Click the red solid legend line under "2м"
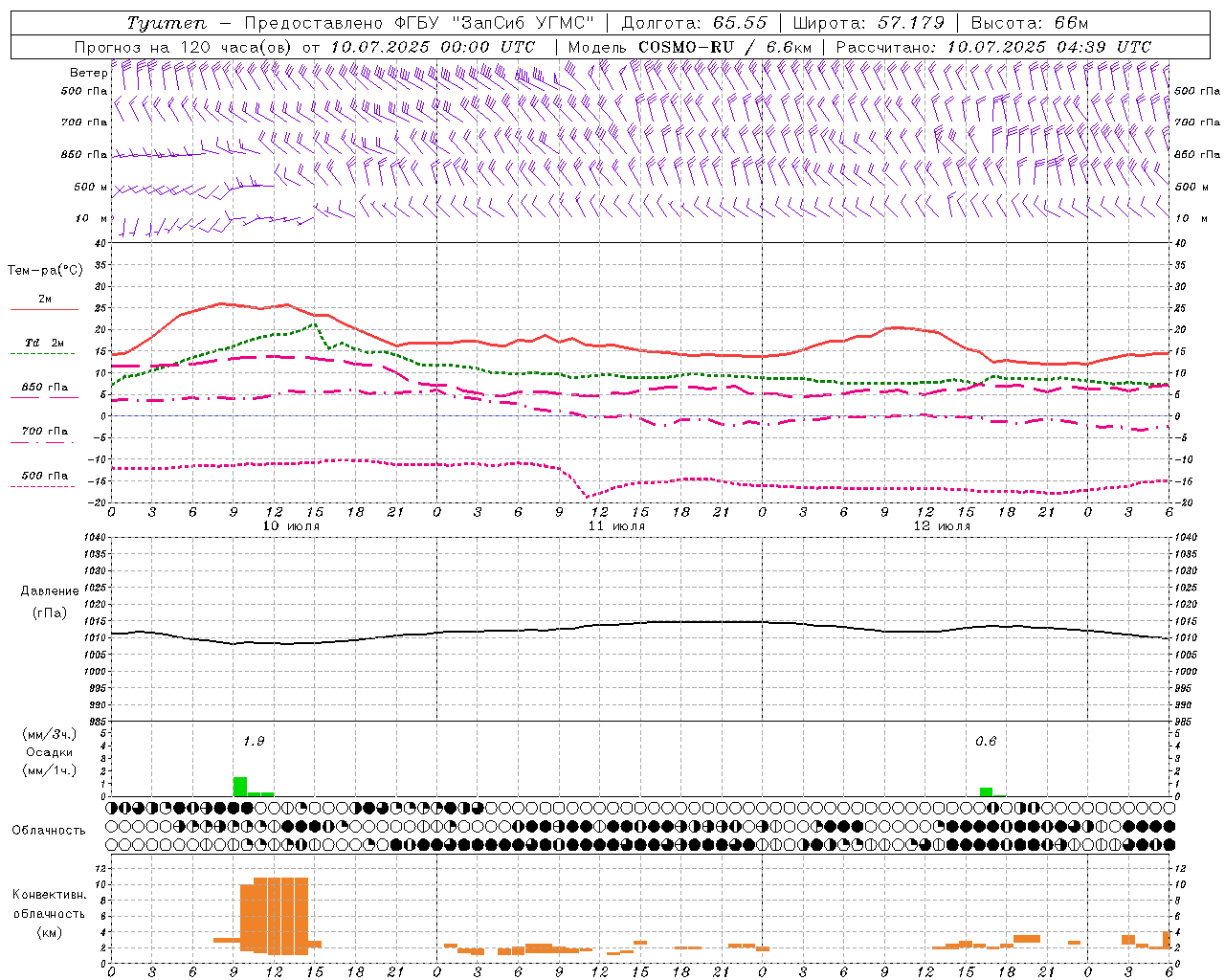 (44, 309)
